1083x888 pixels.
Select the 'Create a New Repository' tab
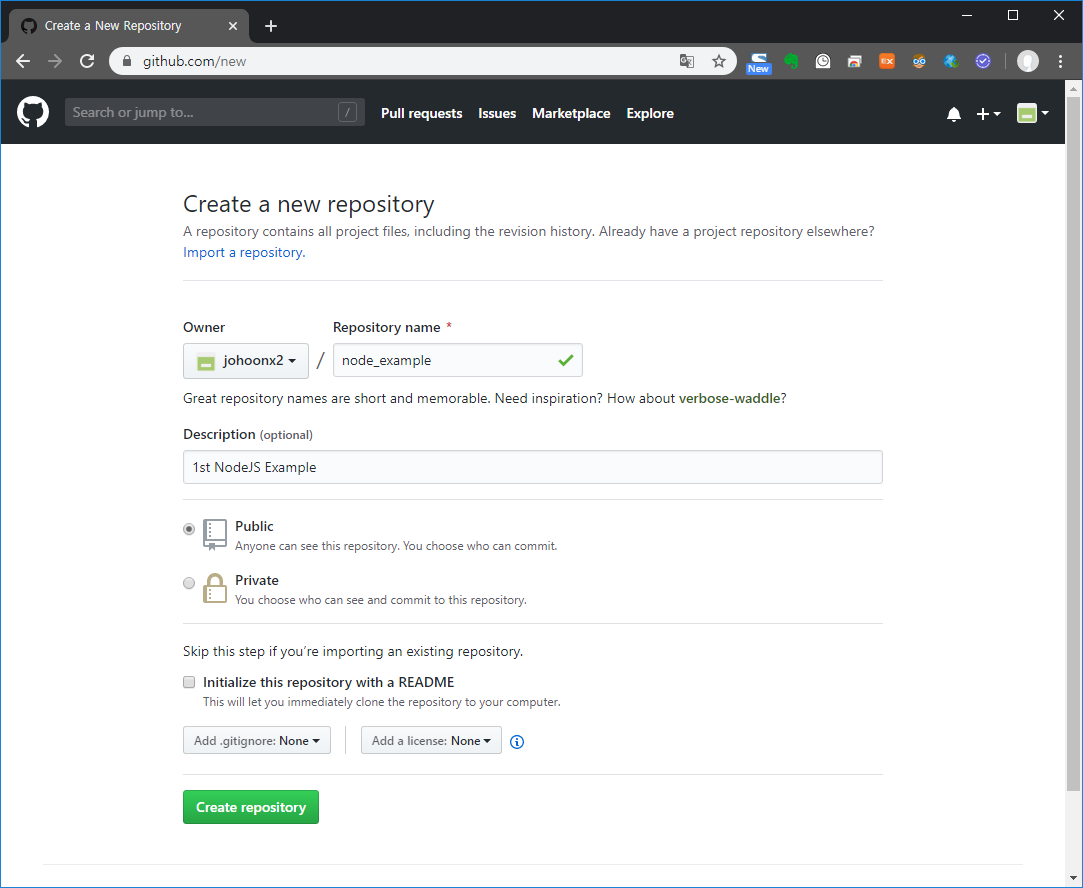tap(128, 26)
